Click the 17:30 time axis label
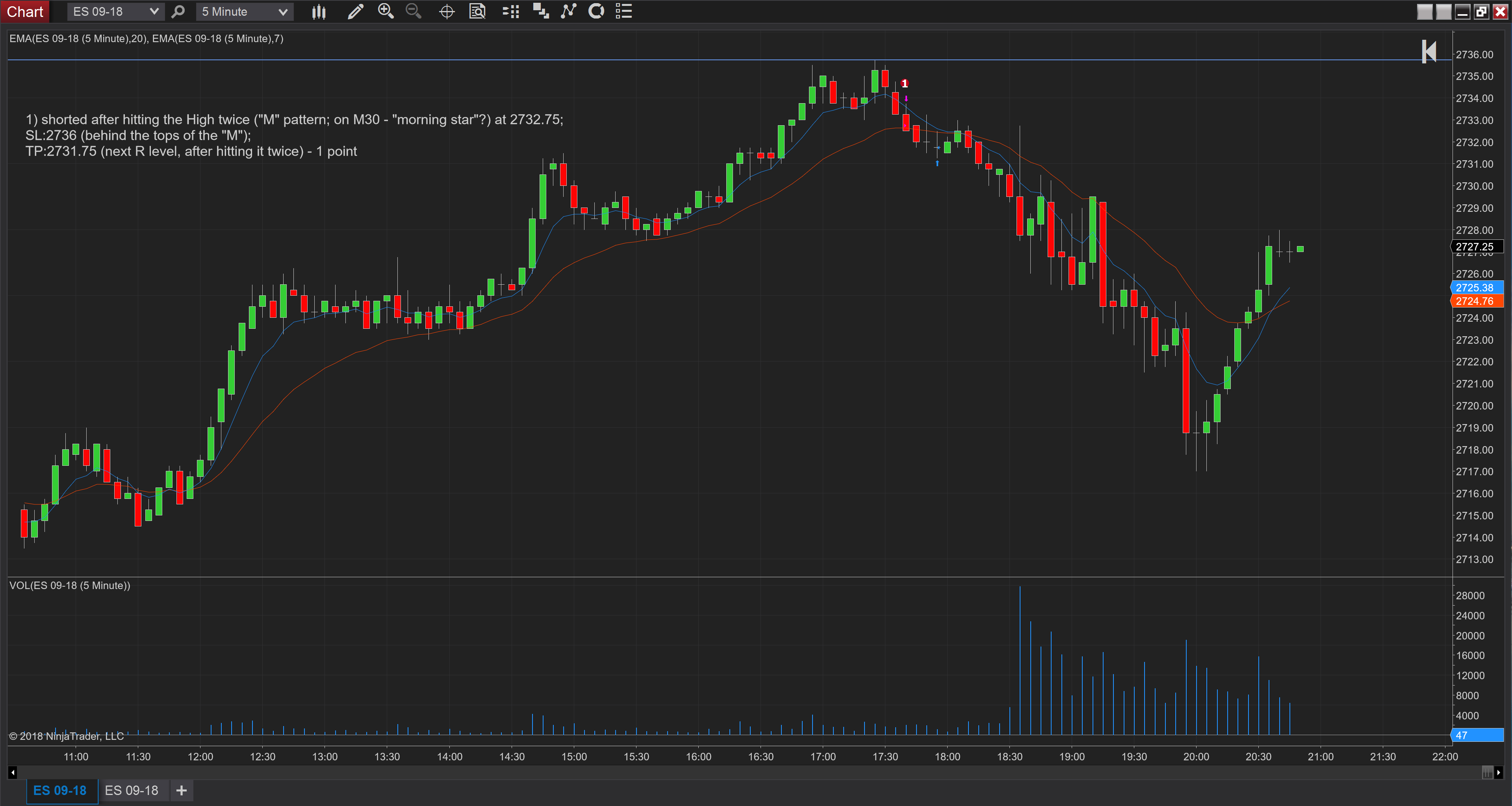The image size is (1512, 806). point(885,757)
